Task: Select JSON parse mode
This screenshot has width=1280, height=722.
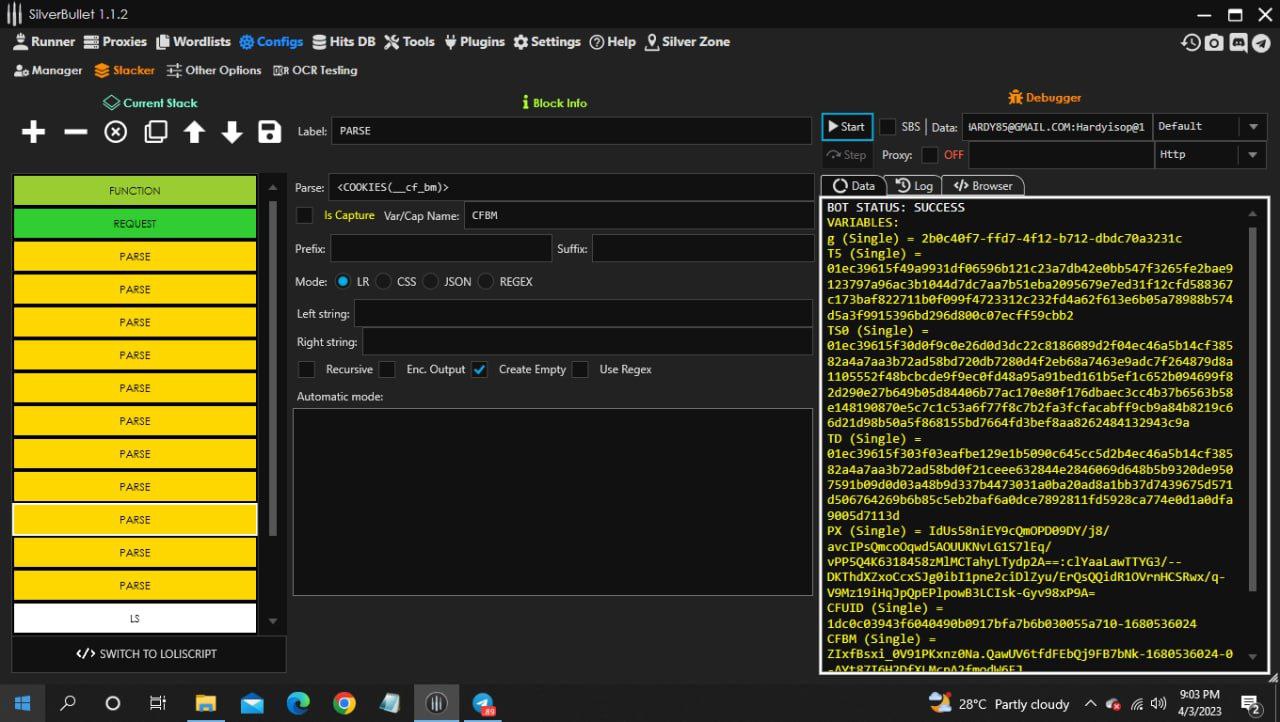Action: 431,282
